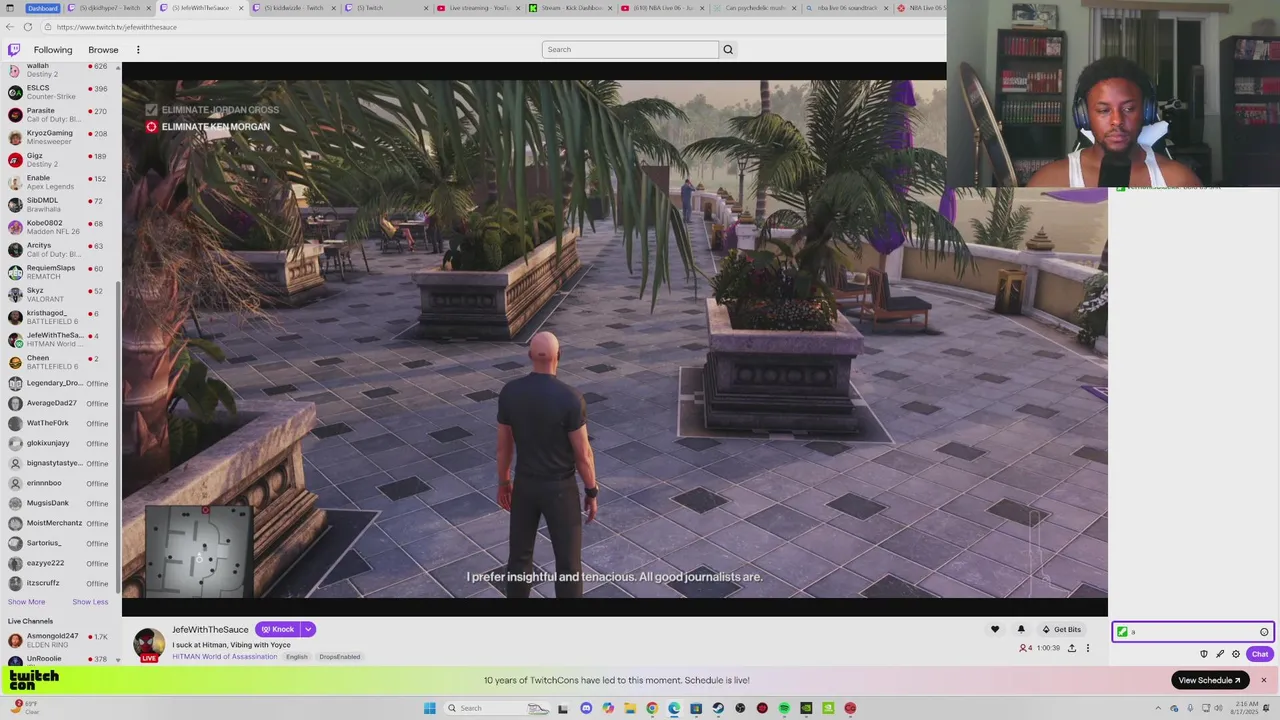Open the Windows Start menu
1280x720 pixels.
pyautogui.click(x=430, y=708)
